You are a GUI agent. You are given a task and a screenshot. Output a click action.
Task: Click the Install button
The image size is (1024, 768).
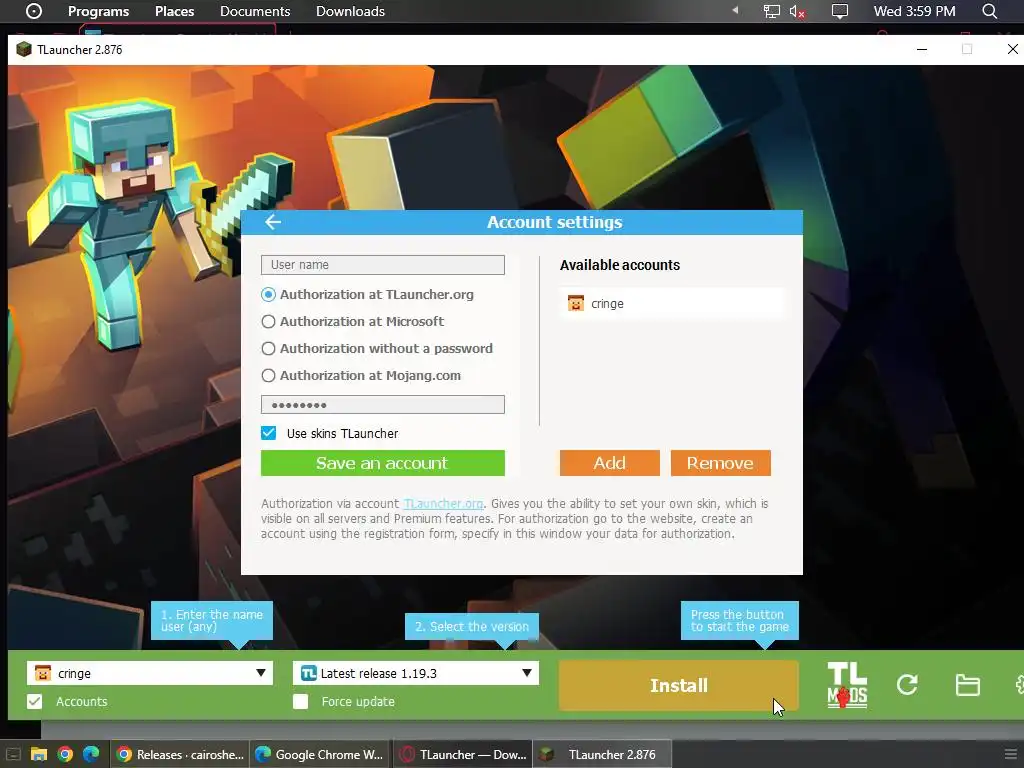coord(679,685)
